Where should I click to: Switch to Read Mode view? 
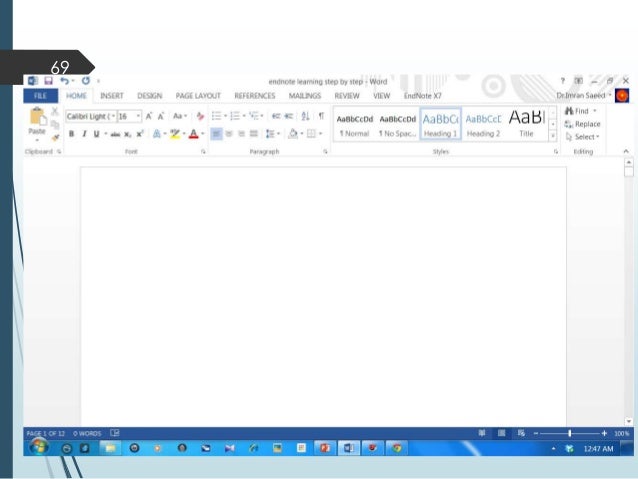tap(482, 433)
